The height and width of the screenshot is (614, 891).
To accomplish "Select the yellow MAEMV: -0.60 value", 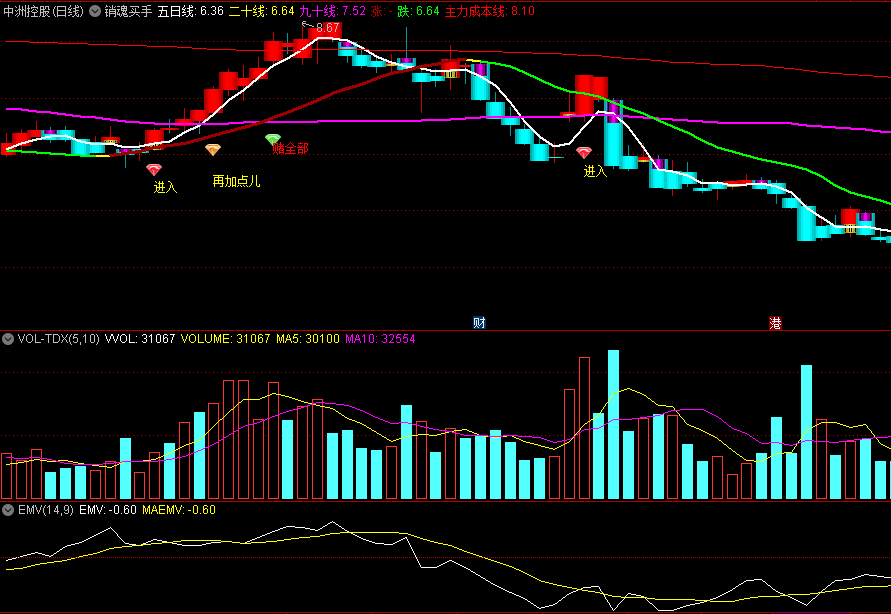I will point(179,510).
